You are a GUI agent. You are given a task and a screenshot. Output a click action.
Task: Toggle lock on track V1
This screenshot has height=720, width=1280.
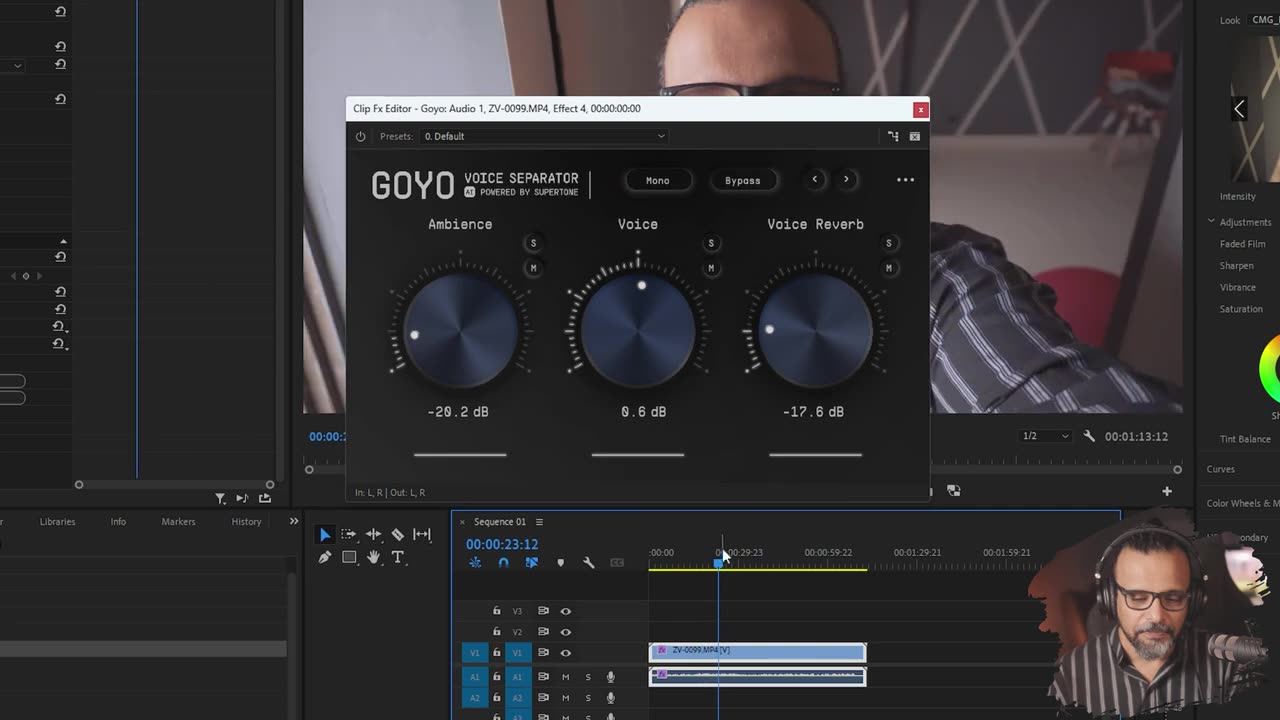tap(496, 653)
